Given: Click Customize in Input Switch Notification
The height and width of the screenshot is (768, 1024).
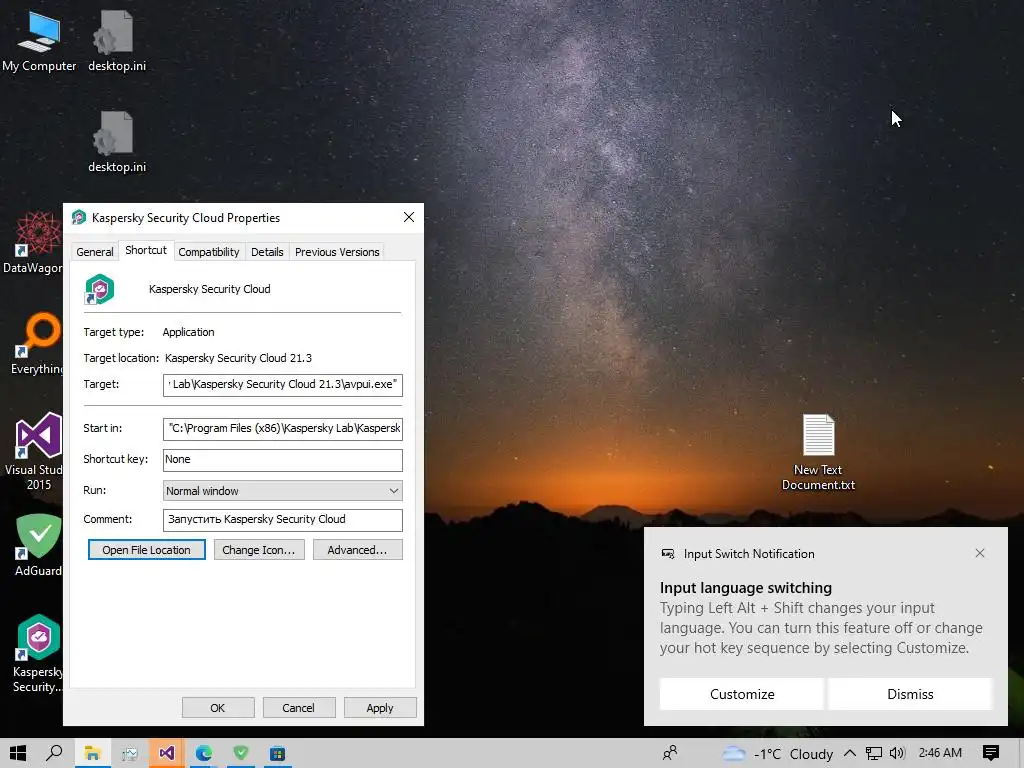Looking at the screenshot, I should click(742, 694).
